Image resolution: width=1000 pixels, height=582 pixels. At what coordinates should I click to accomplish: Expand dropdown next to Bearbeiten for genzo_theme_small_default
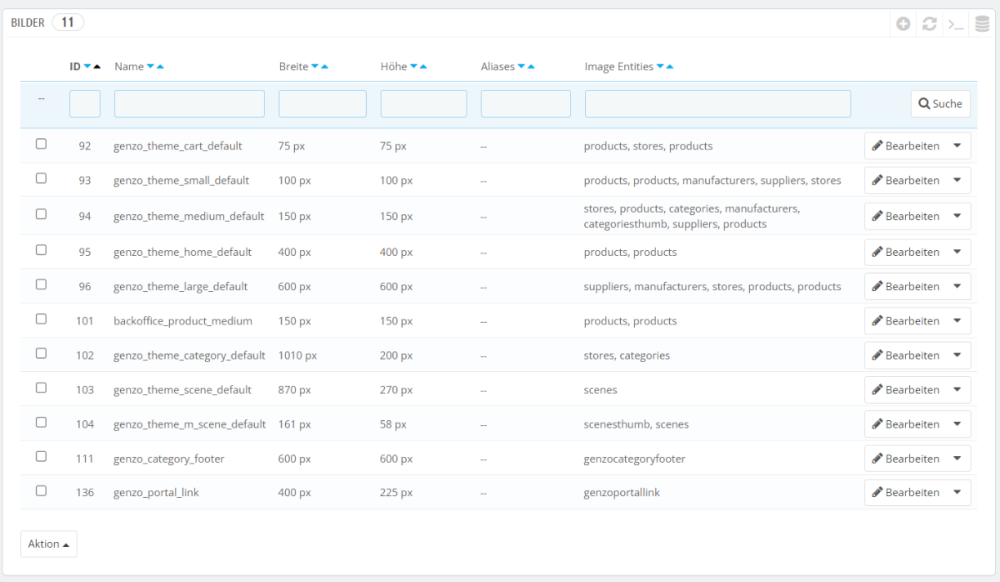pyautogui.click(x=957, y=180)
